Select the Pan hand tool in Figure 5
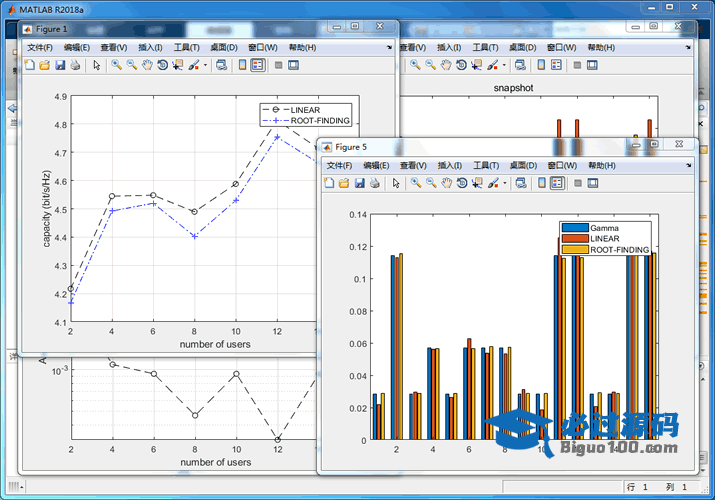This screenshot has height=500, width=715. click(447, 183)
